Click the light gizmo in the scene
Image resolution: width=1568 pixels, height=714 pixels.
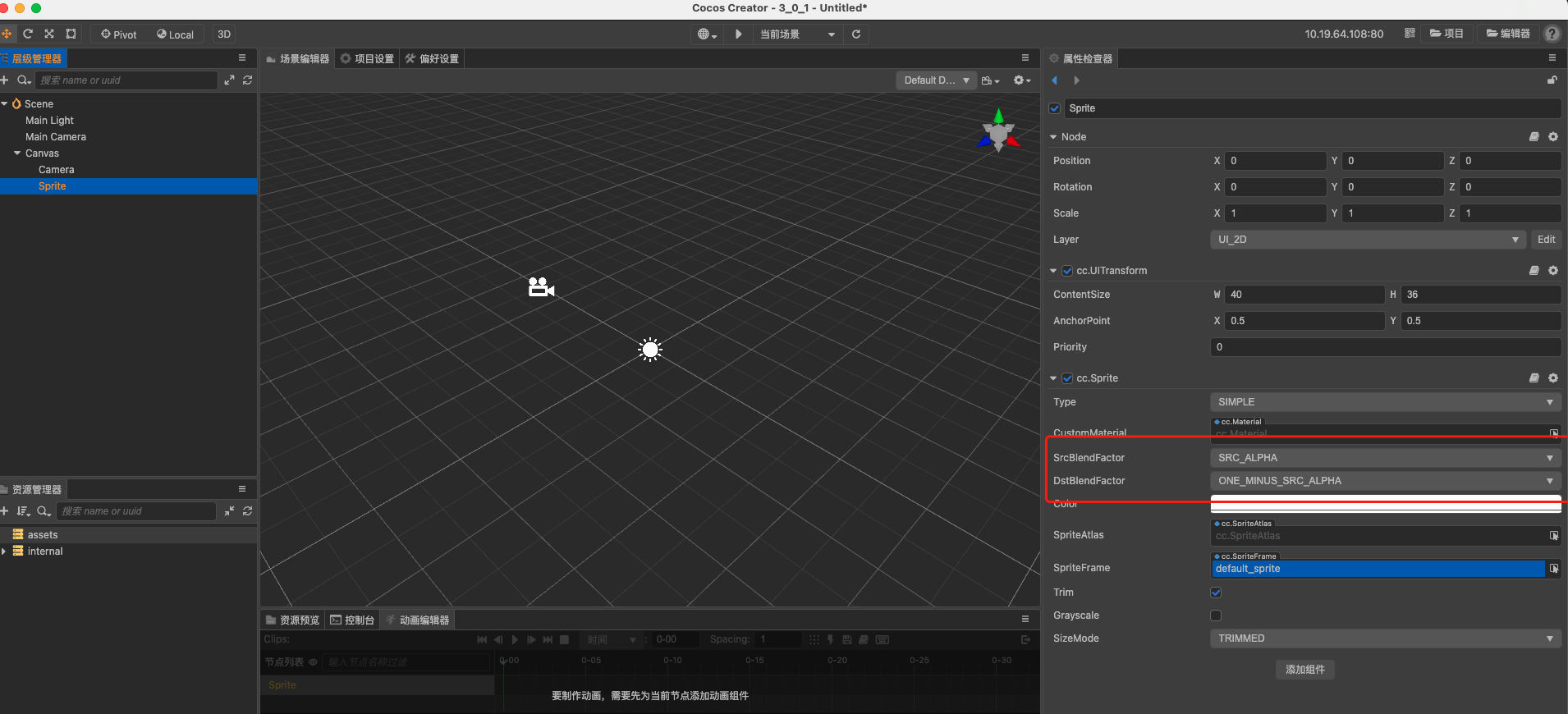pyautogui.click(x=650, y=350)
